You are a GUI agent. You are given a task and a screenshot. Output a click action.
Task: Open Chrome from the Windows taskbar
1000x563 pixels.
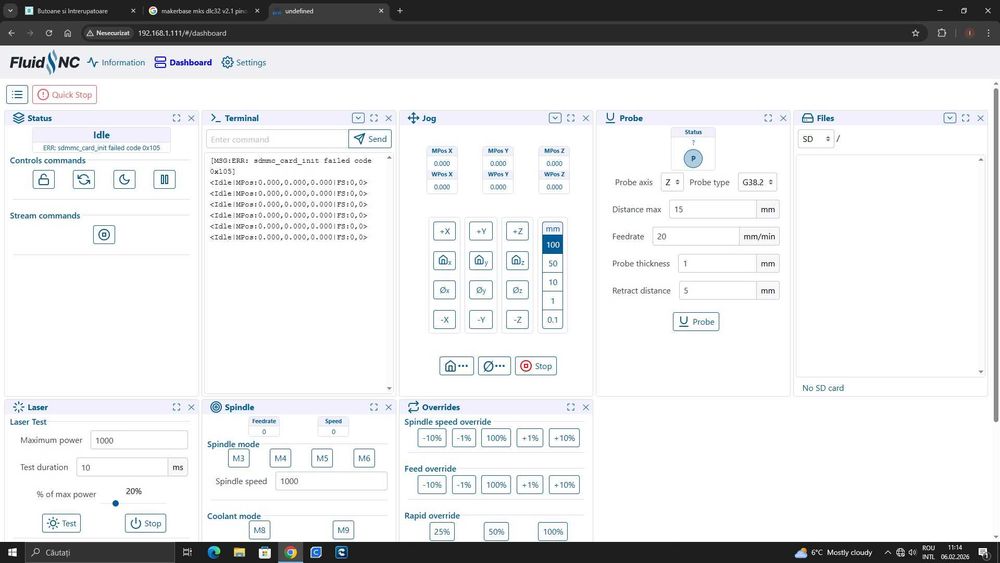290,552
